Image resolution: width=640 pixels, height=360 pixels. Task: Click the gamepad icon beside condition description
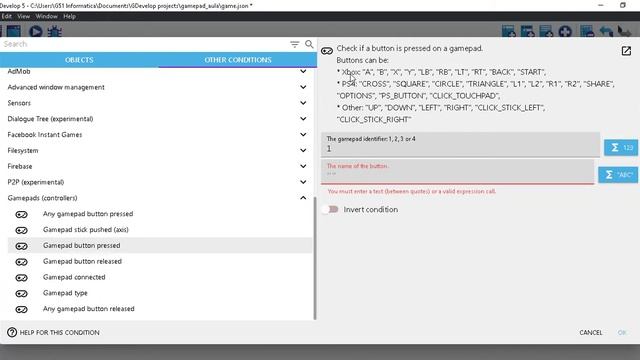(327, 51)
